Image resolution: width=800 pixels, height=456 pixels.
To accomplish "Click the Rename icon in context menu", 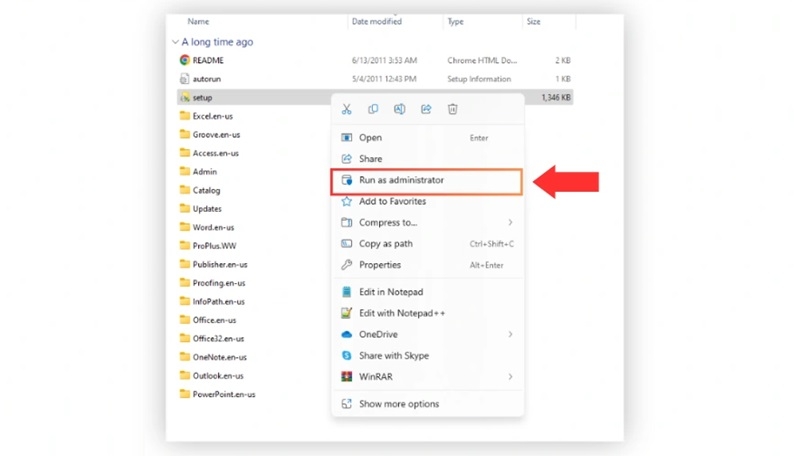I will [x=399, y=109].
